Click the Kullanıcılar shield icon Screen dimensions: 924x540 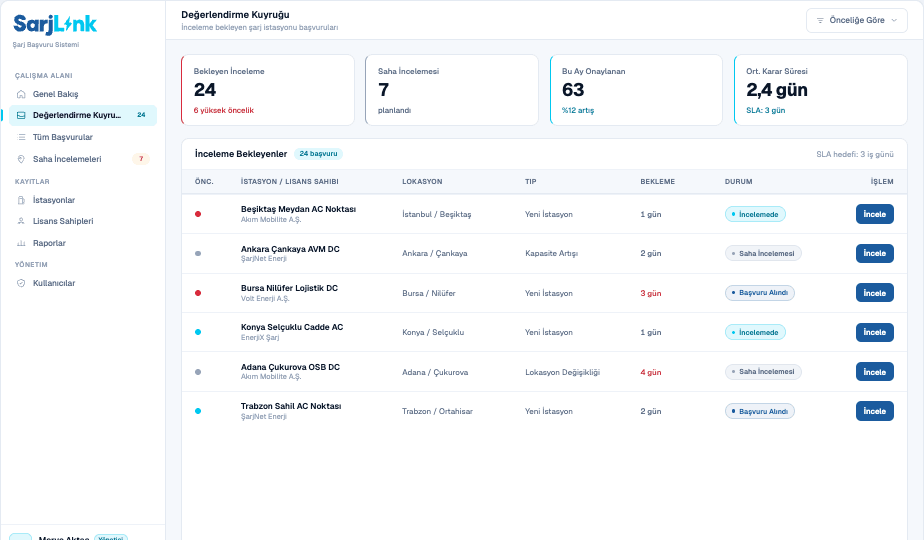point(21,283)
